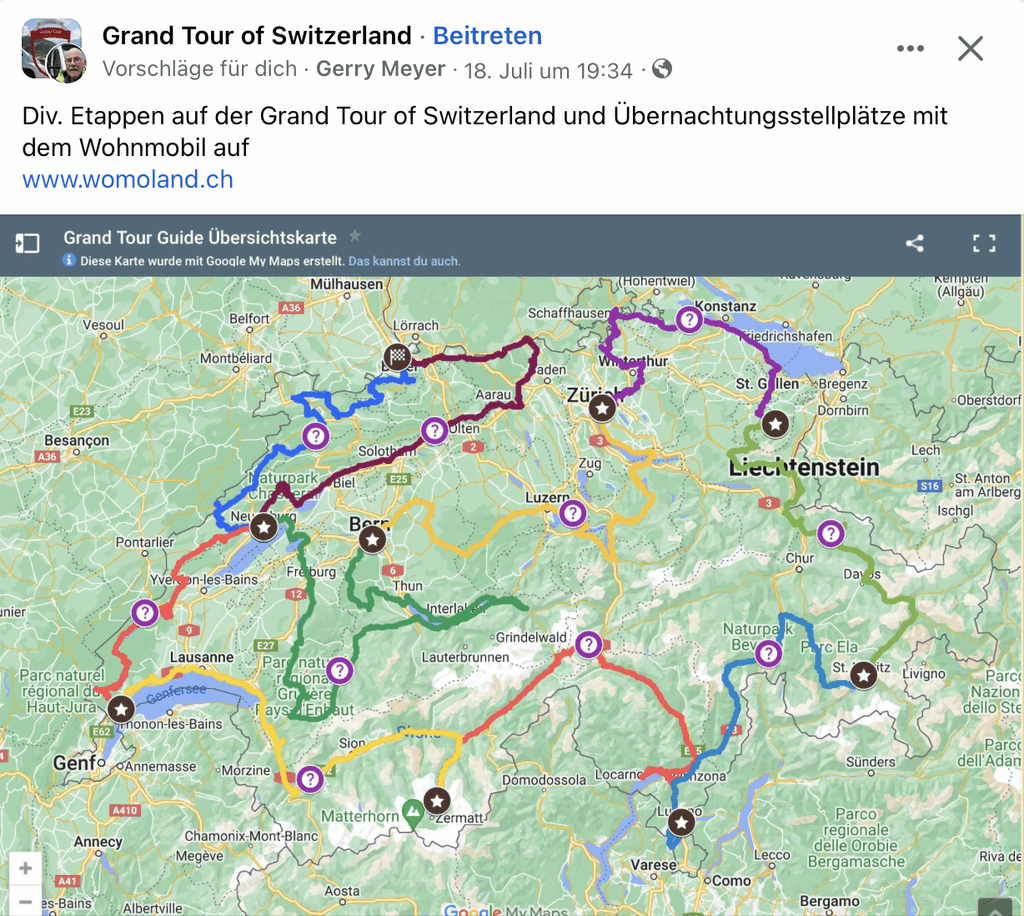This screenshot has width=1024, height=916.
Task: Click the question-mark marker southeast of Morzine
Action: coord(310,779)
